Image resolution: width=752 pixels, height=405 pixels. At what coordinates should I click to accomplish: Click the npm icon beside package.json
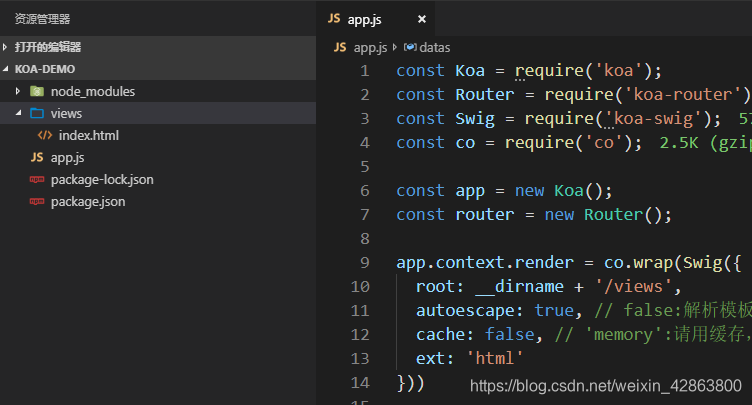[37, 202]
